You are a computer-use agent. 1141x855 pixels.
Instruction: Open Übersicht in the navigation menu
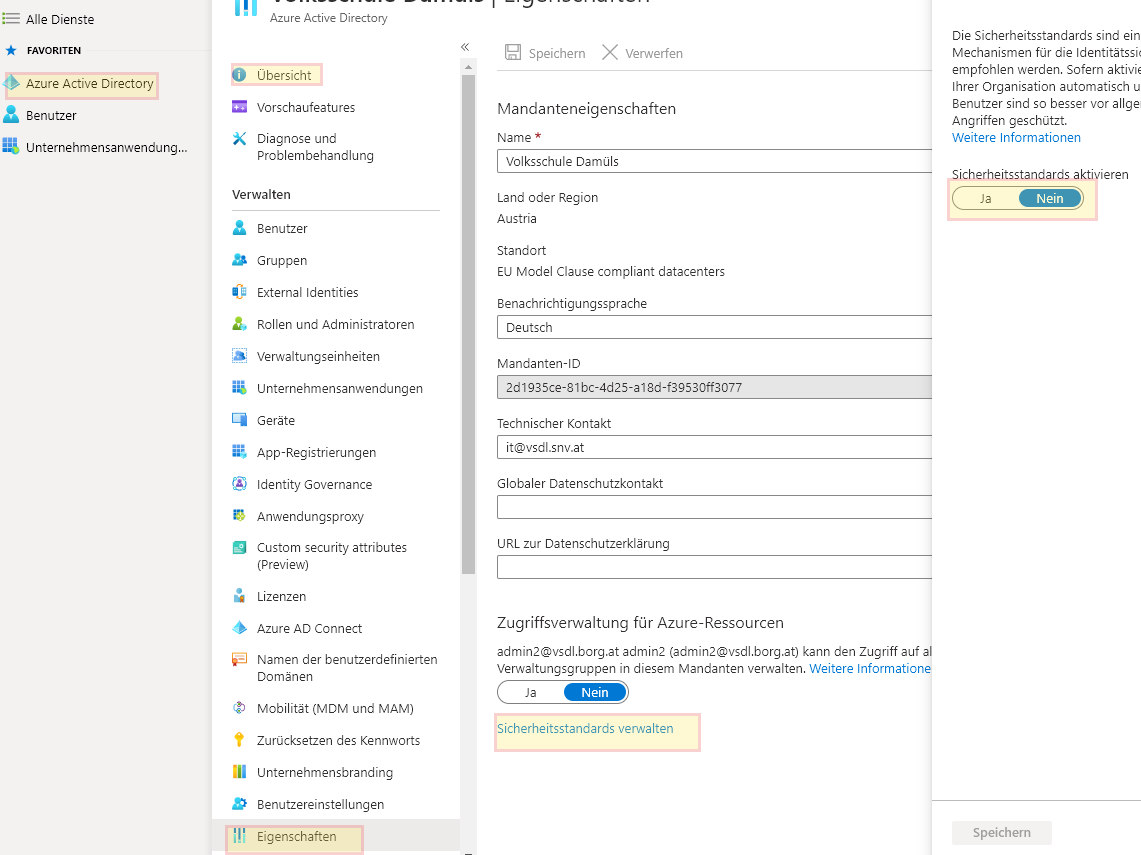284,75
